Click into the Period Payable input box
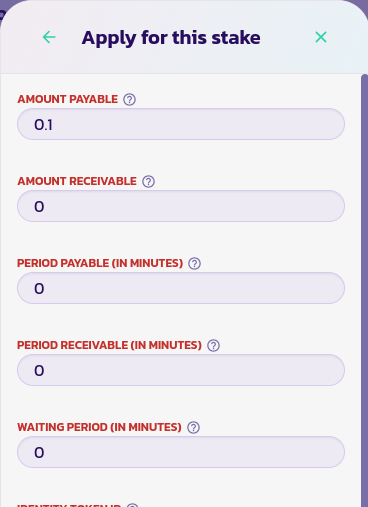This screenshot has width=368, height=507. click(181, 288)
